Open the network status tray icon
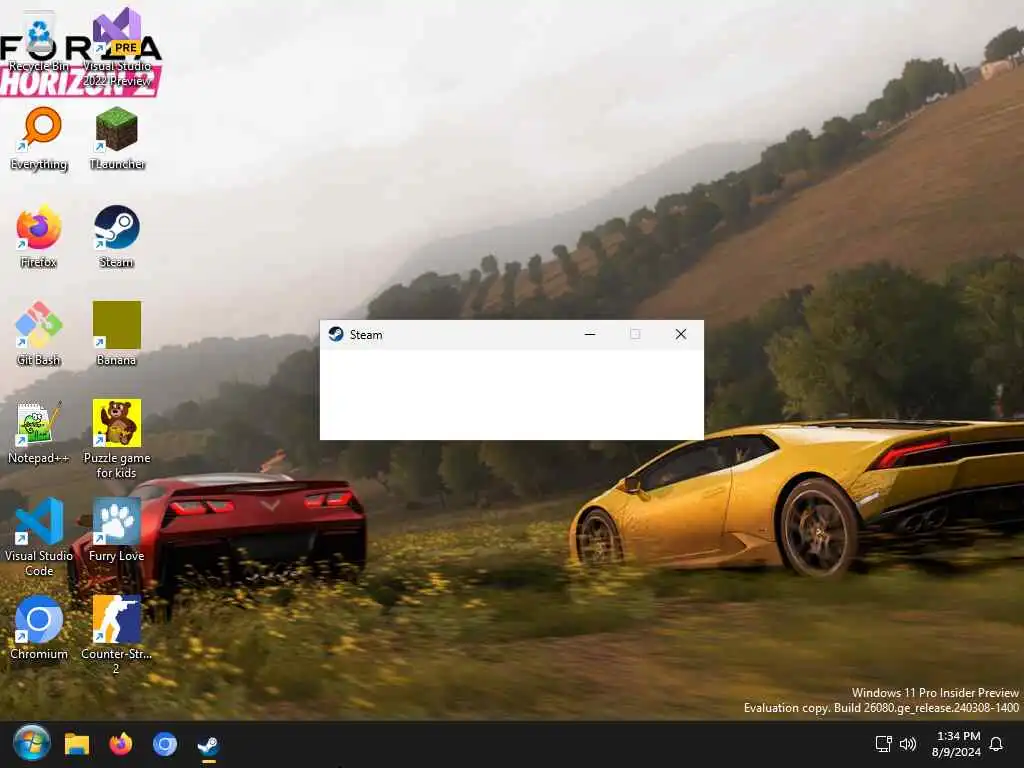 click(x=883, y=744)
